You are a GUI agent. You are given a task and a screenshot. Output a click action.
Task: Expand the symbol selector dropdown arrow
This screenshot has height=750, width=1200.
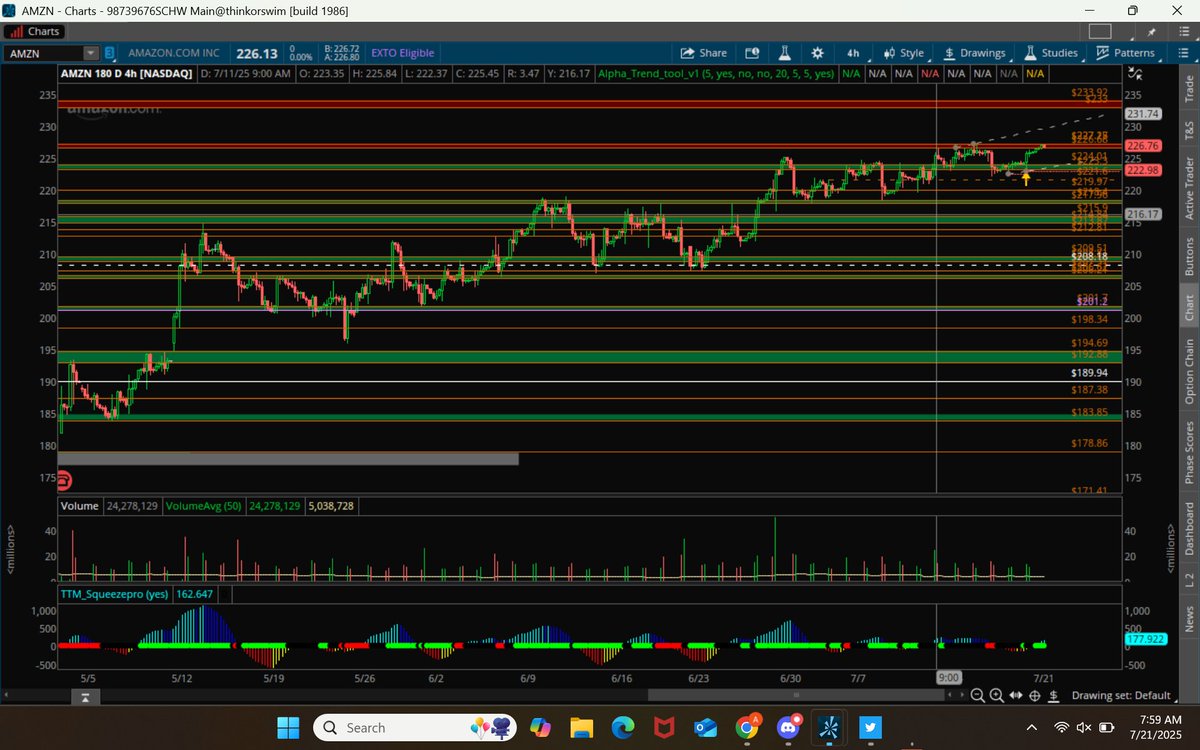91,53
